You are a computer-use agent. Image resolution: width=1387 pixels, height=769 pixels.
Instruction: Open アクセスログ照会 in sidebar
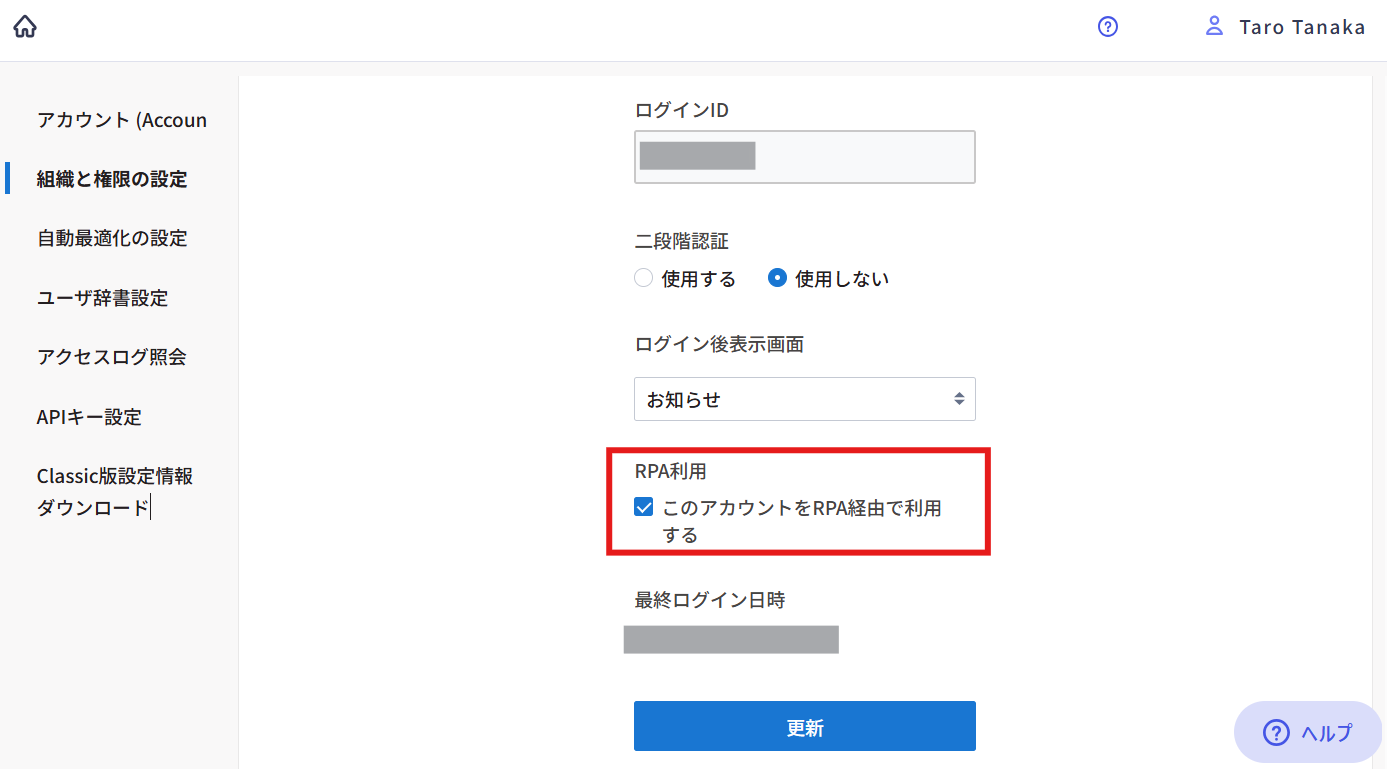(x=111, y=357)
